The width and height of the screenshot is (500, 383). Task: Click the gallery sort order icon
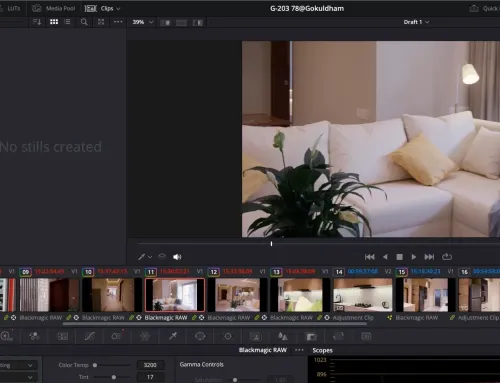click(37, 22)
